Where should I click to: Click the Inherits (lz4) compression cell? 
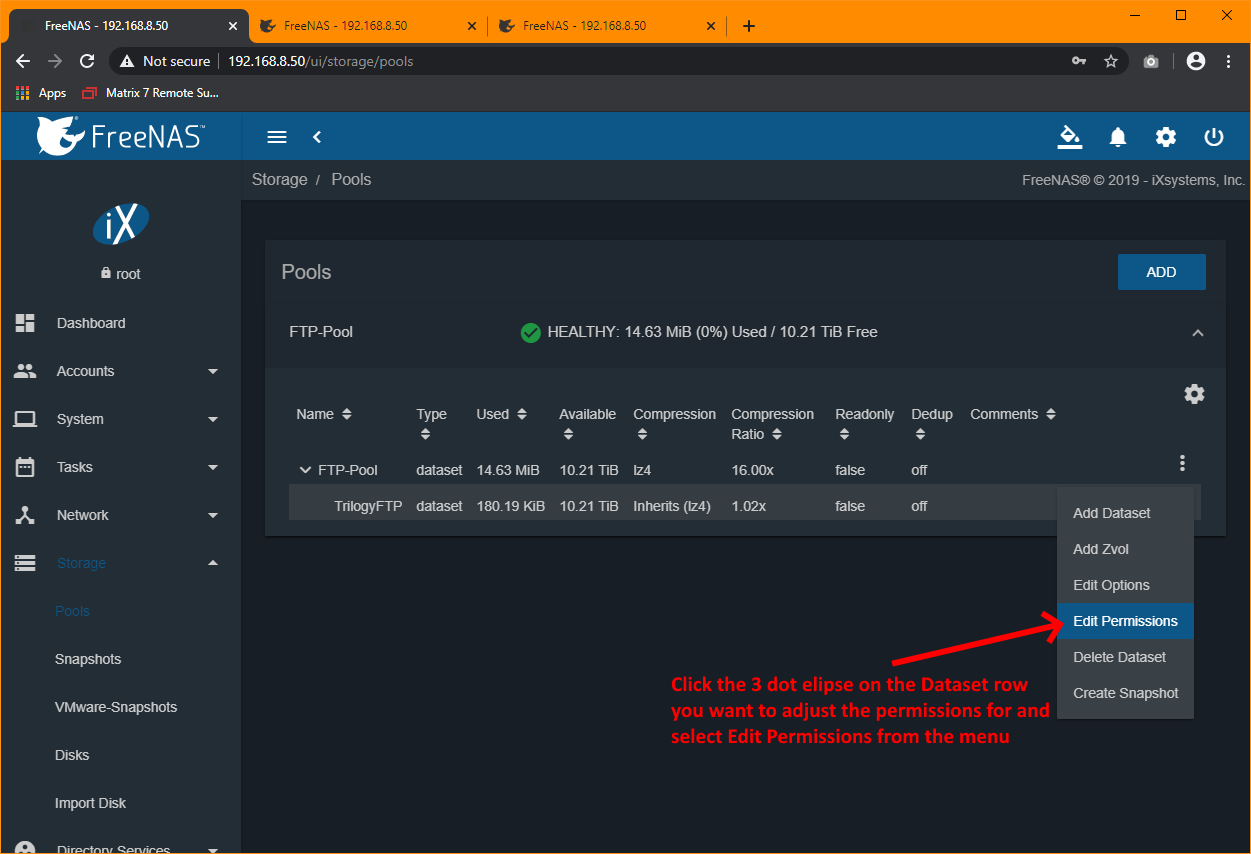[x=672, y=506]
